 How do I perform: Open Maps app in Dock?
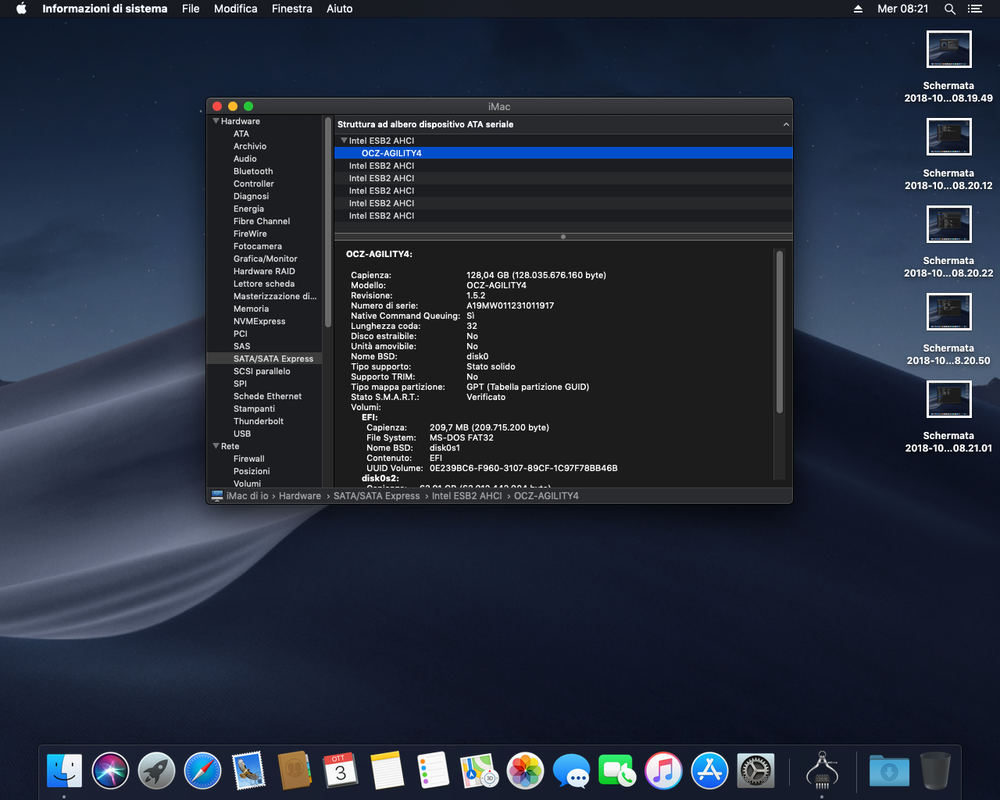click(x=479, y=771)
